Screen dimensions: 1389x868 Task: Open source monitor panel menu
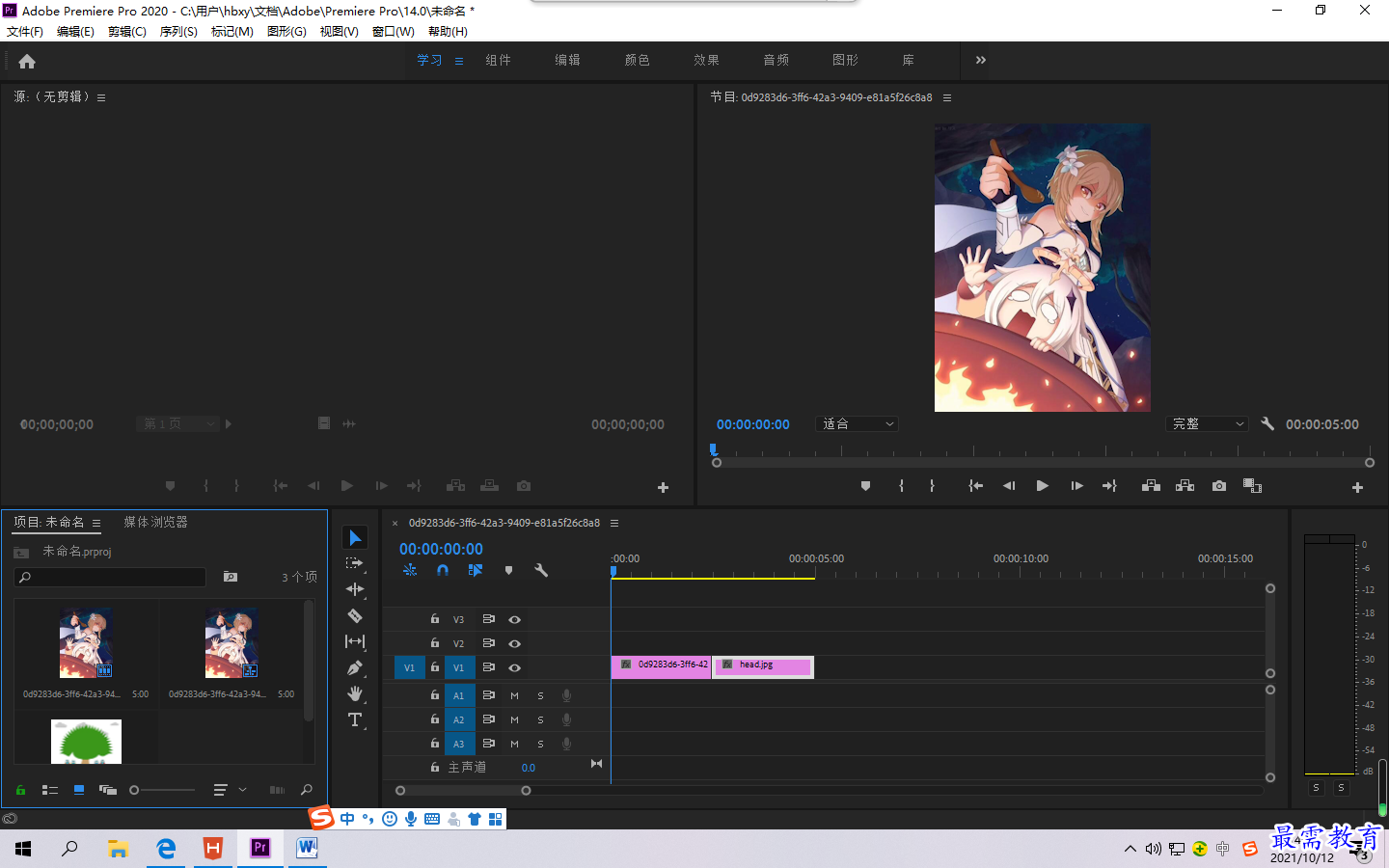[101, 97]
